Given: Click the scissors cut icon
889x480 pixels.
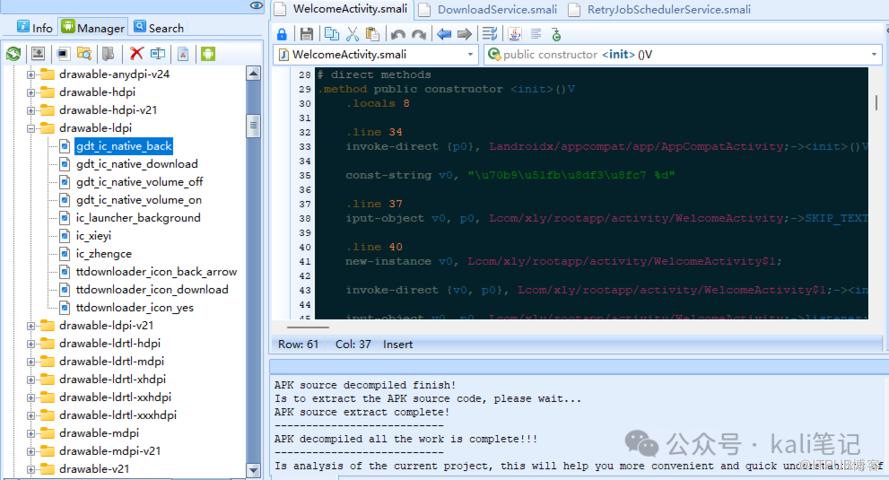Looking at the screenshot, I should click(x=352, y=34).
